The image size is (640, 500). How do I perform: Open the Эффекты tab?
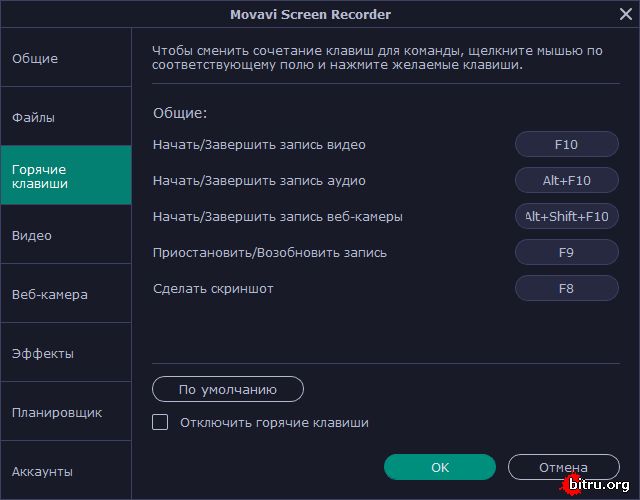pyautogui.click(x=66, y=353)
